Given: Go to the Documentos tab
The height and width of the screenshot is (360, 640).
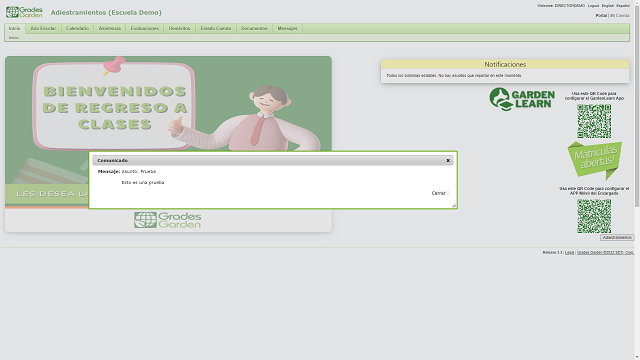Looking at the screenshot, I should tap(254, 29).
